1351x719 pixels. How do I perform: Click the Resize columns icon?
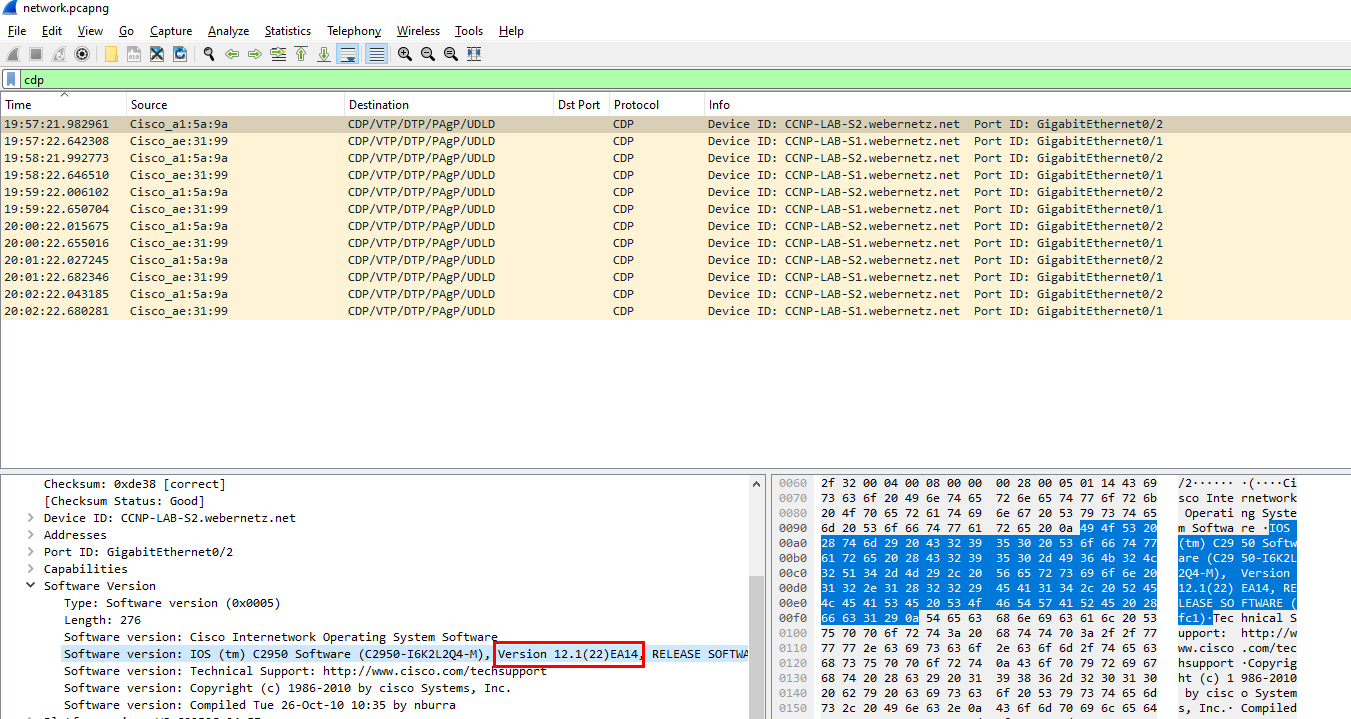coord(474,54)
